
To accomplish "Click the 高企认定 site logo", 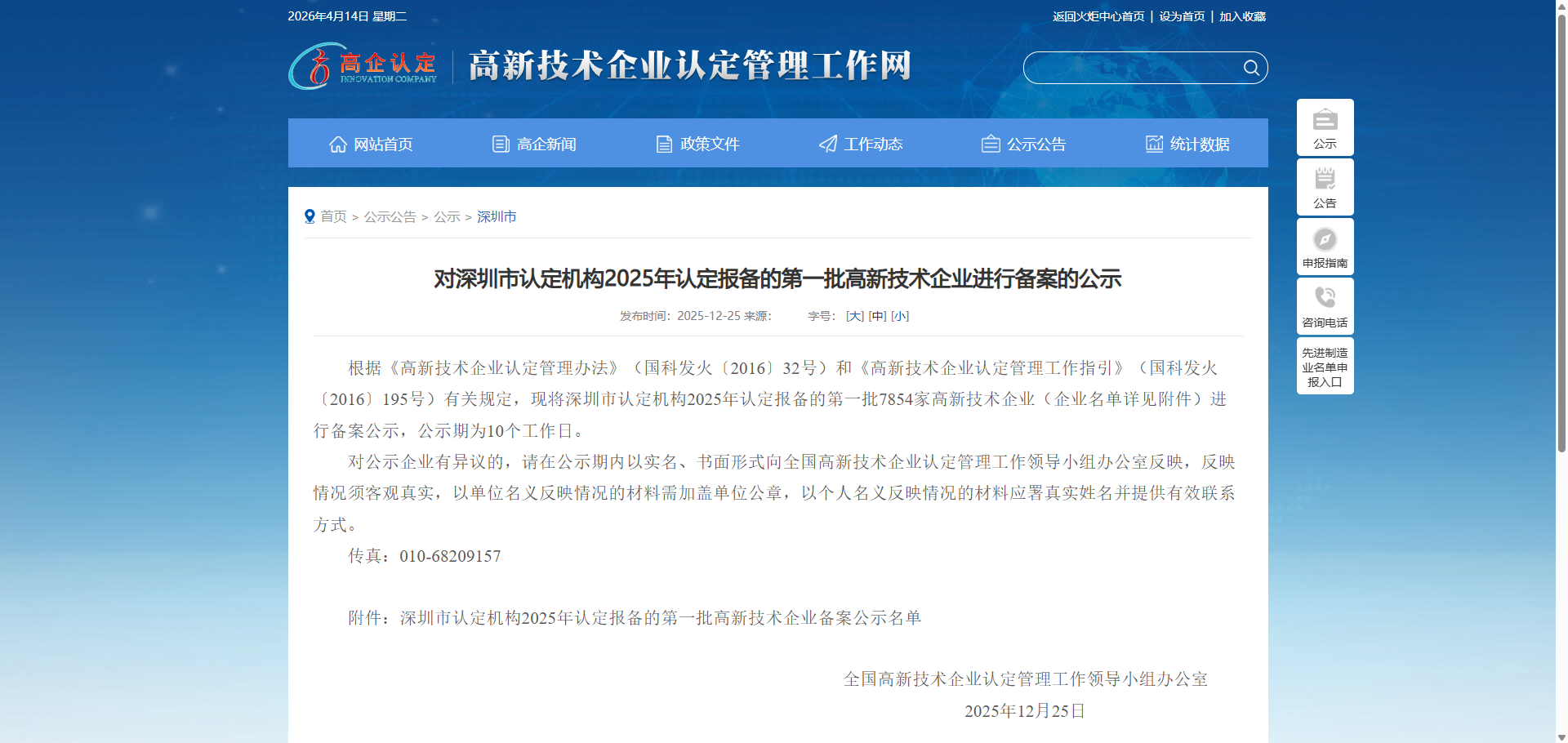I will pyautogui.click(x=363, y=67).
